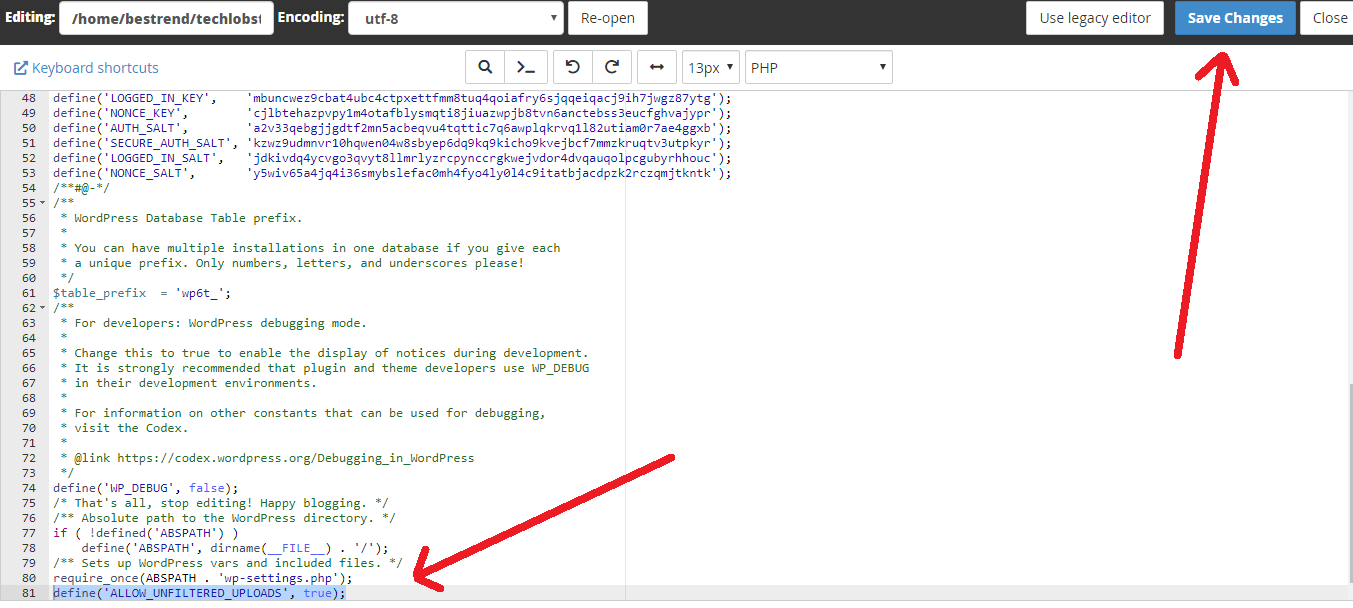The image size is (1353, 608).
Task: Collapse the comment block at line 55
Action: (42, 203)
